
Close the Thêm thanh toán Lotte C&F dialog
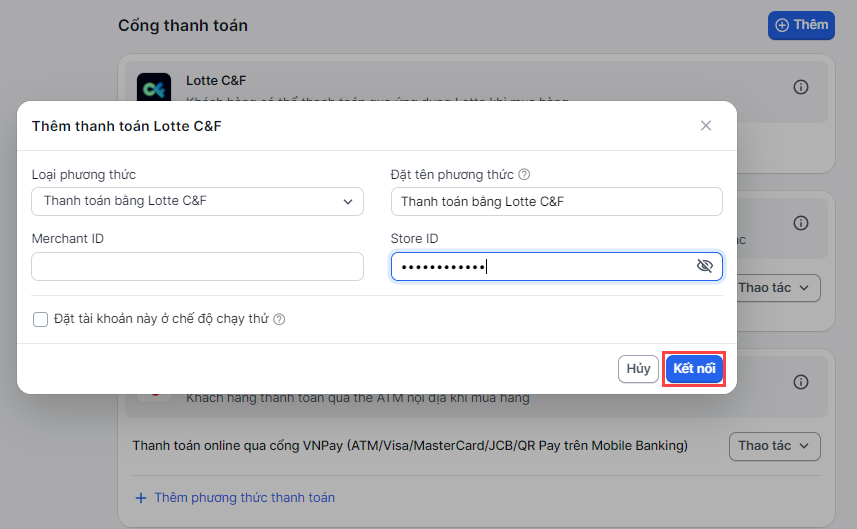click(706, 126)
